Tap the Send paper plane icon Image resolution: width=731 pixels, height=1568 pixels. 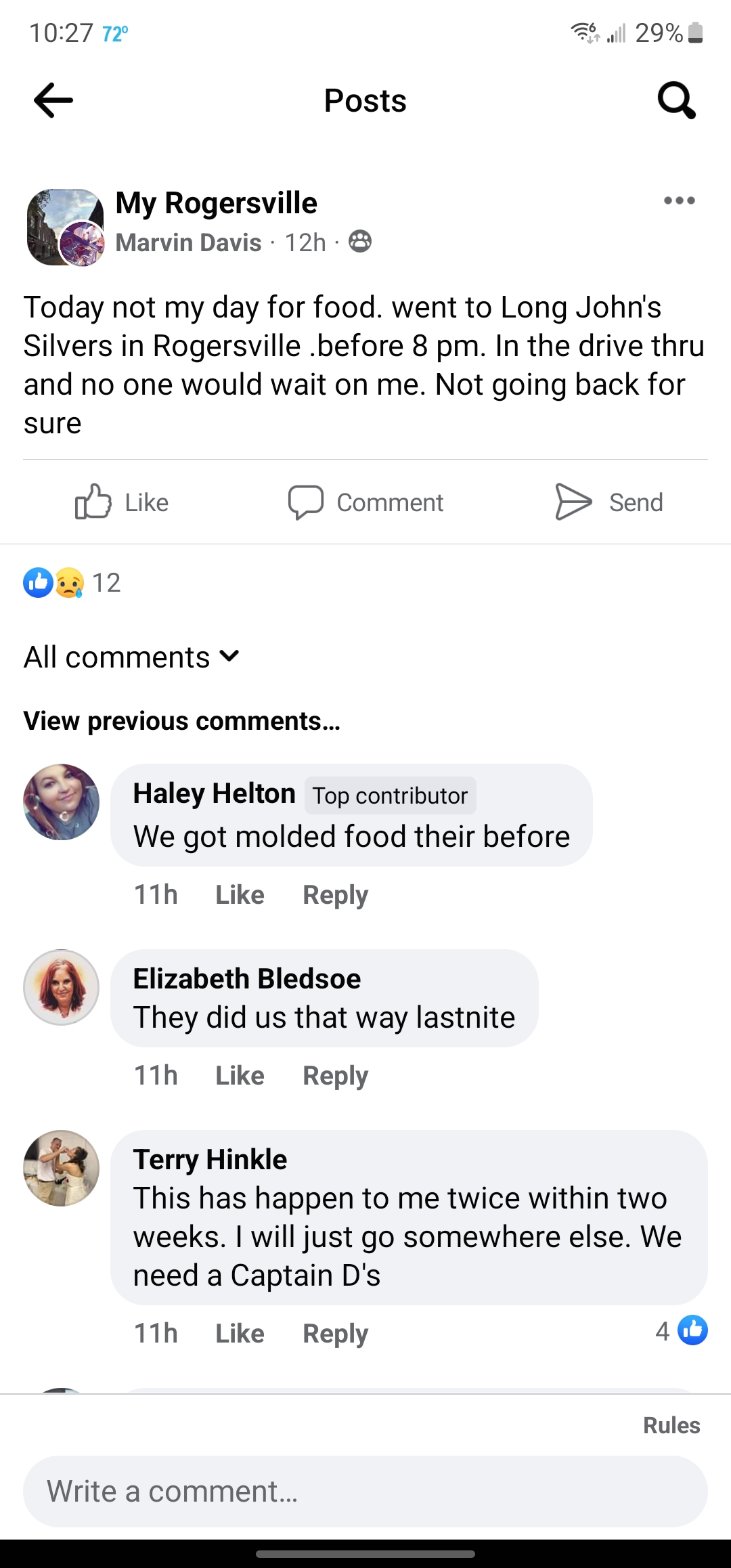coord(573,502)
